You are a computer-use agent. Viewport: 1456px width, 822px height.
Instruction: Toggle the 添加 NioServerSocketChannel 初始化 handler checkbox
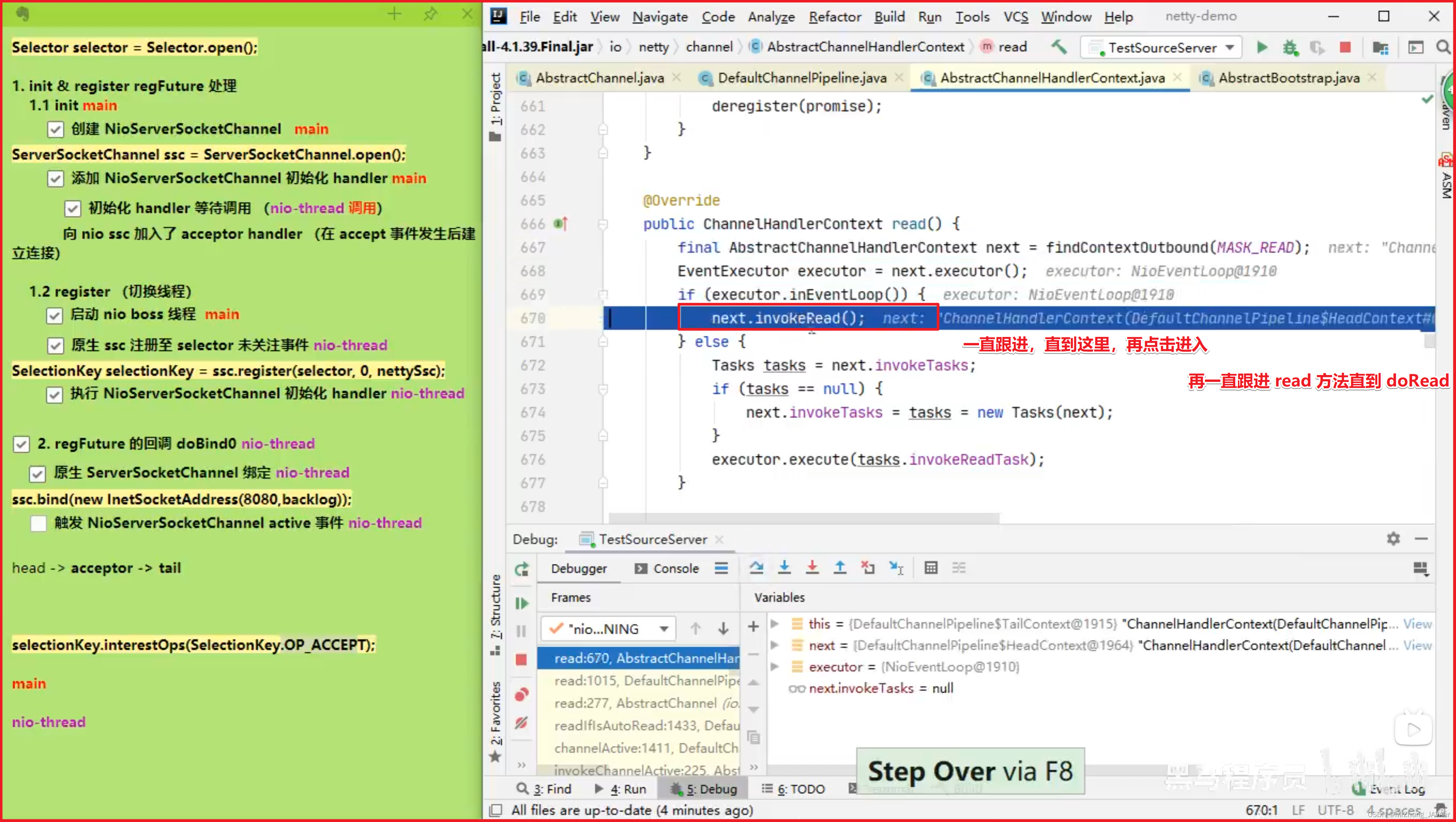pyautogui.click(x=56, y=179)
